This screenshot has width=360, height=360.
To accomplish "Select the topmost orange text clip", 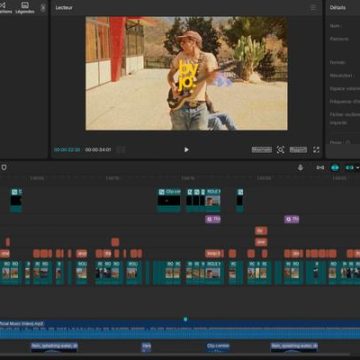I will coord(261,231).
